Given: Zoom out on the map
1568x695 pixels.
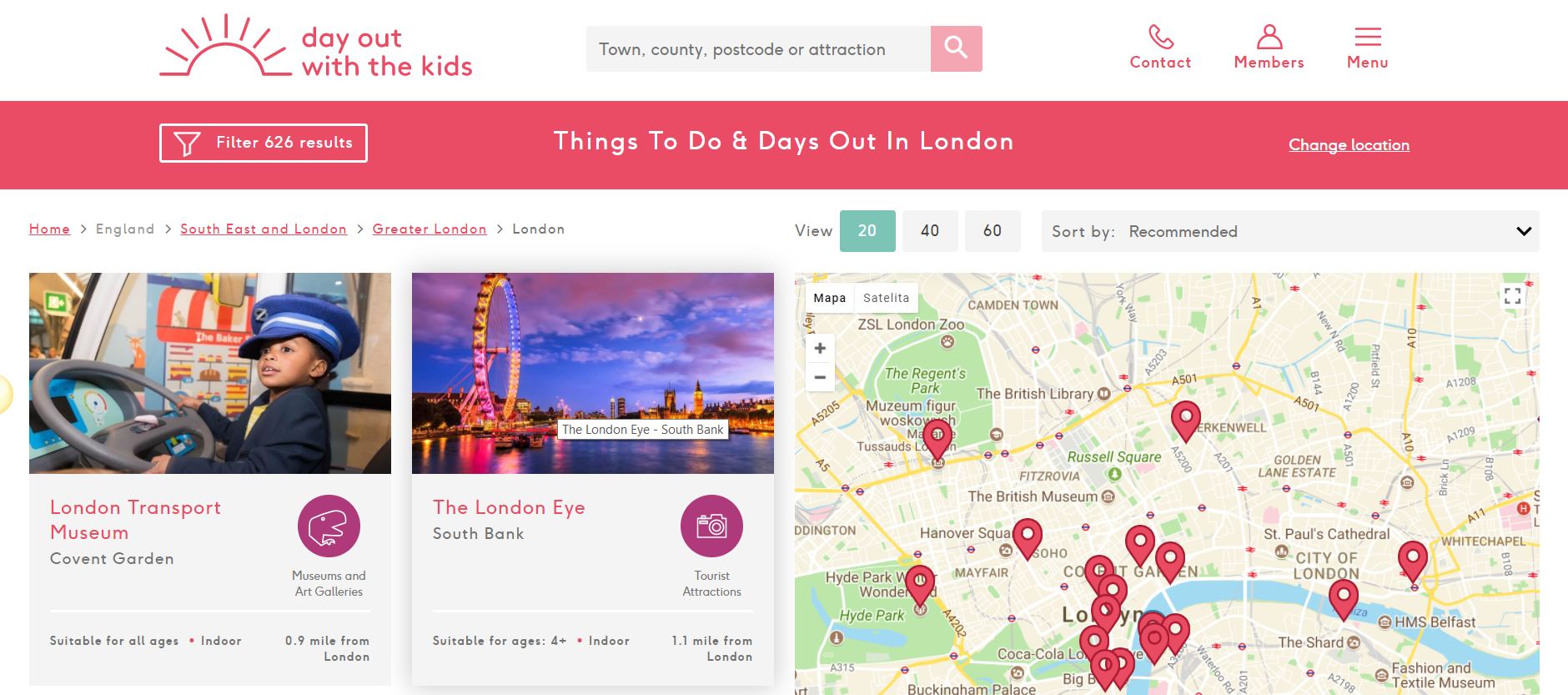Looking at the screenshot, I should tap(820, 377).
